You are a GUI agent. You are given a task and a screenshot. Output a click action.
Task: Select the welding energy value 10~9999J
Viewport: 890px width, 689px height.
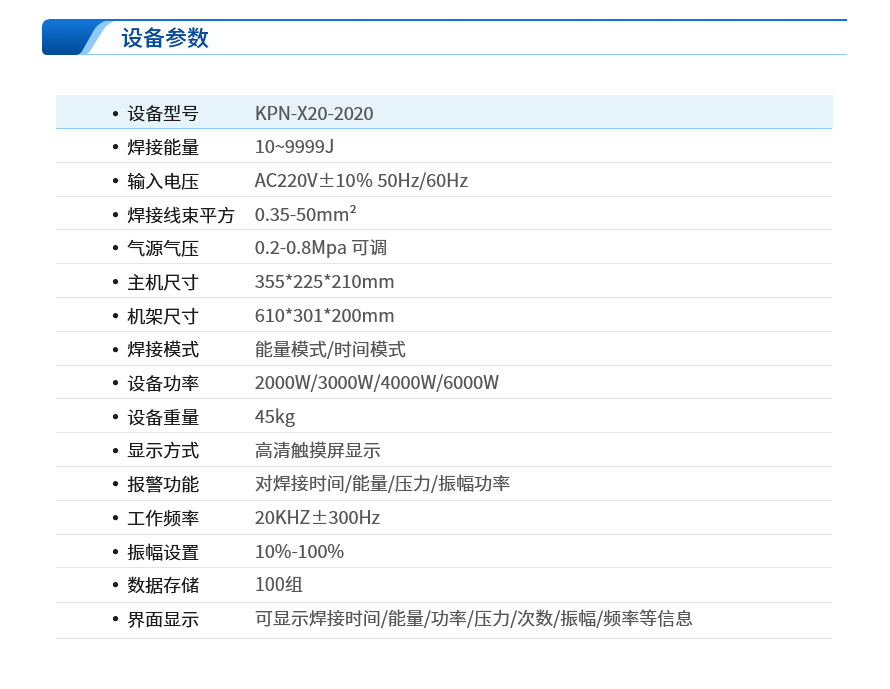[294, 147]
